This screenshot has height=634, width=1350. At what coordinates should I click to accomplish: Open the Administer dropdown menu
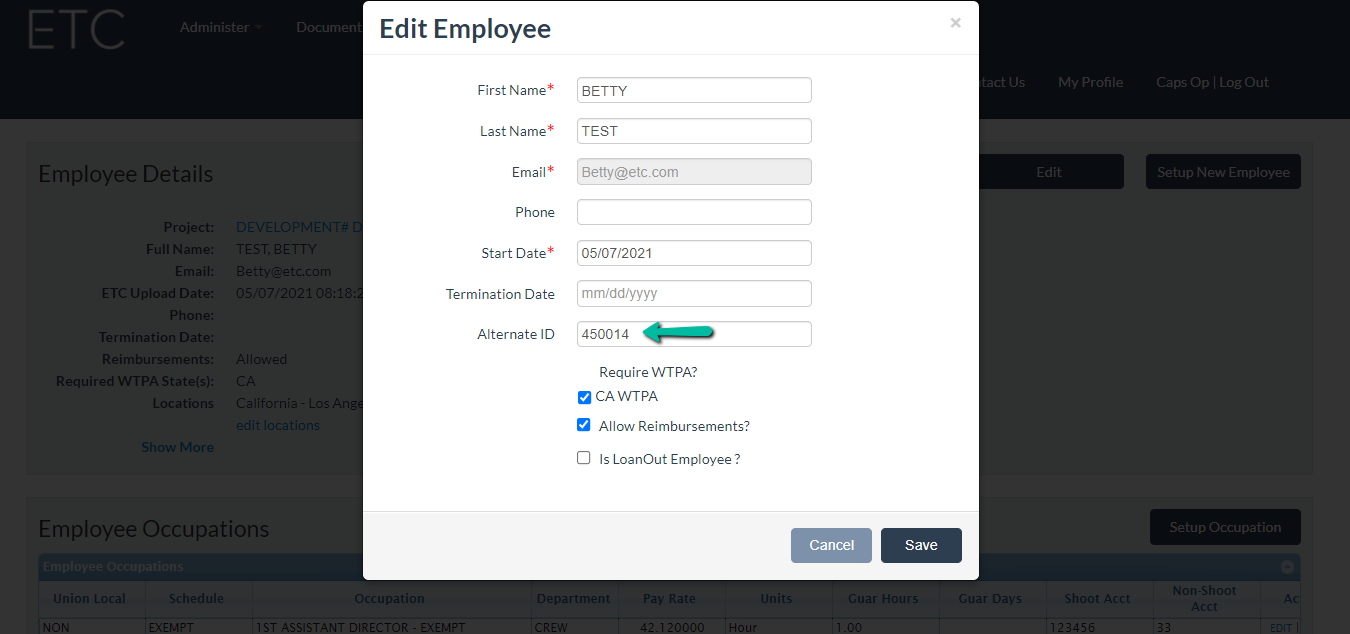tap(220, 27)
